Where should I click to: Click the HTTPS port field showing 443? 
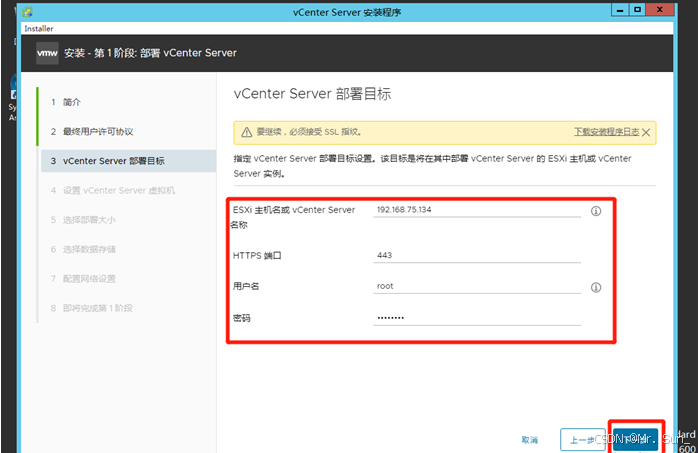click(x=477, y=255)
